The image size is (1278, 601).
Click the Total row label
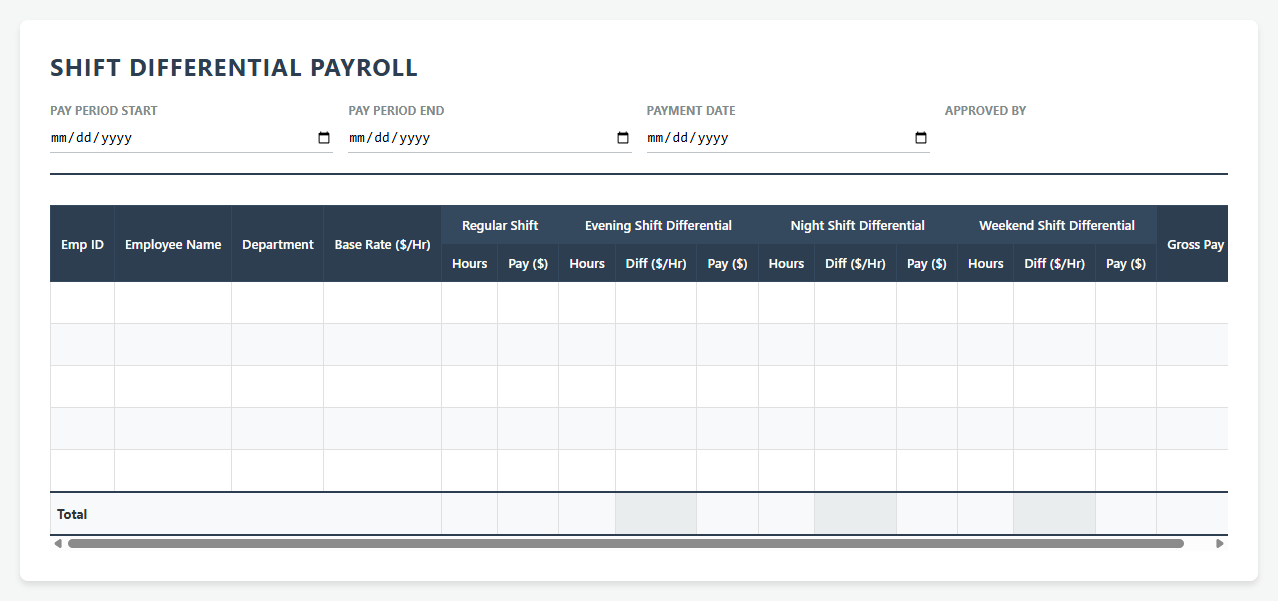72,514
